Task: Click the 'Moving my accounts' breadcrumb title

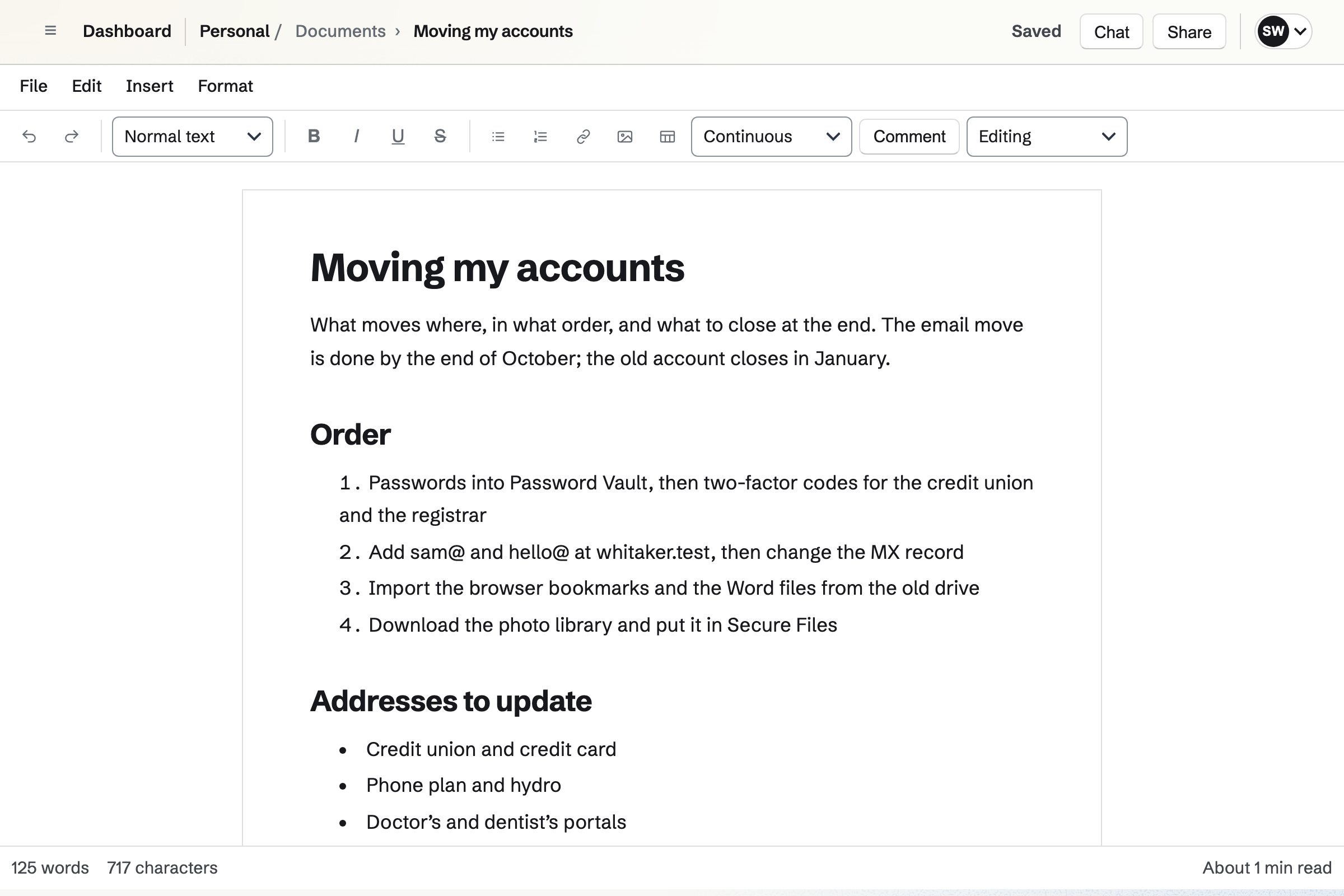Action: click(x=493, y=31)
